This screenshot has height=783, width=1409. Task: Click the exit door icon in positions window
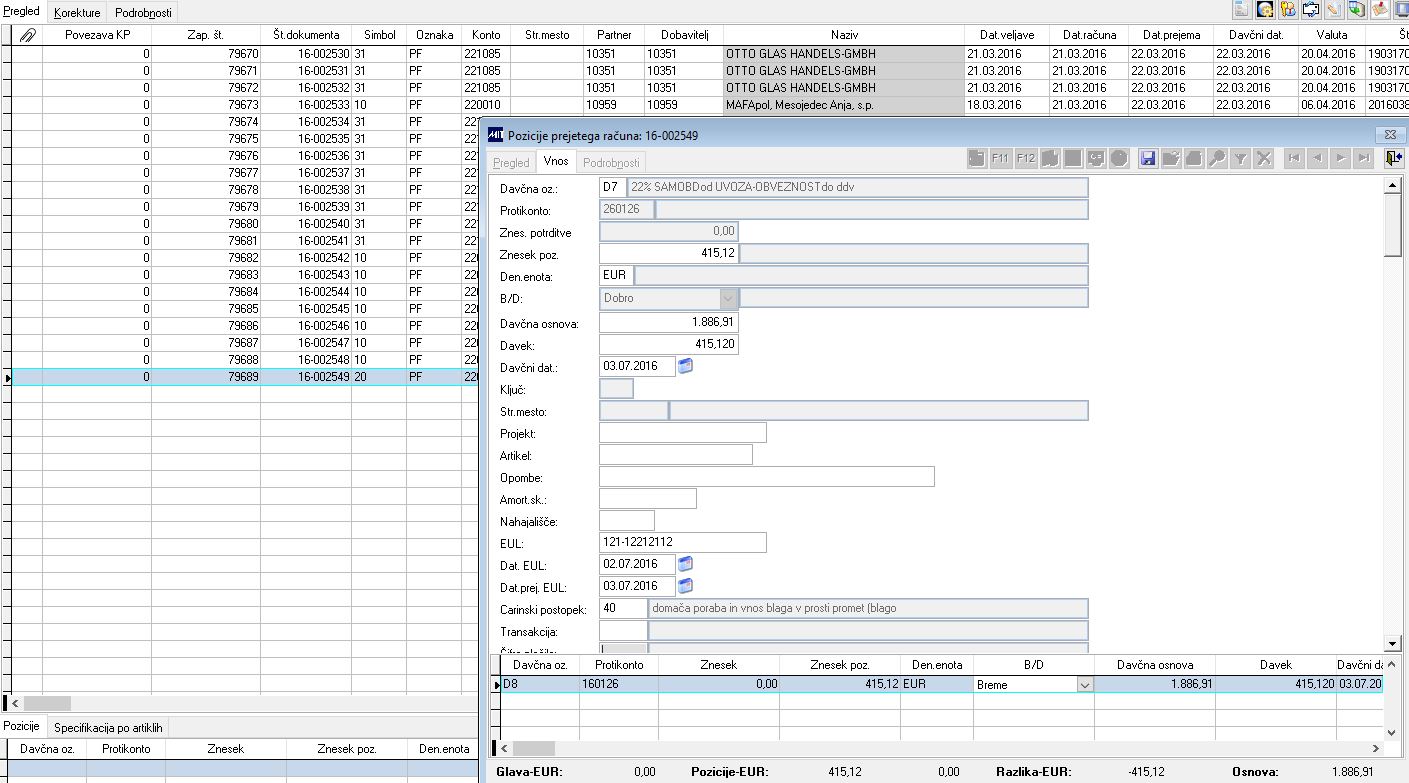click(1393, 158)
